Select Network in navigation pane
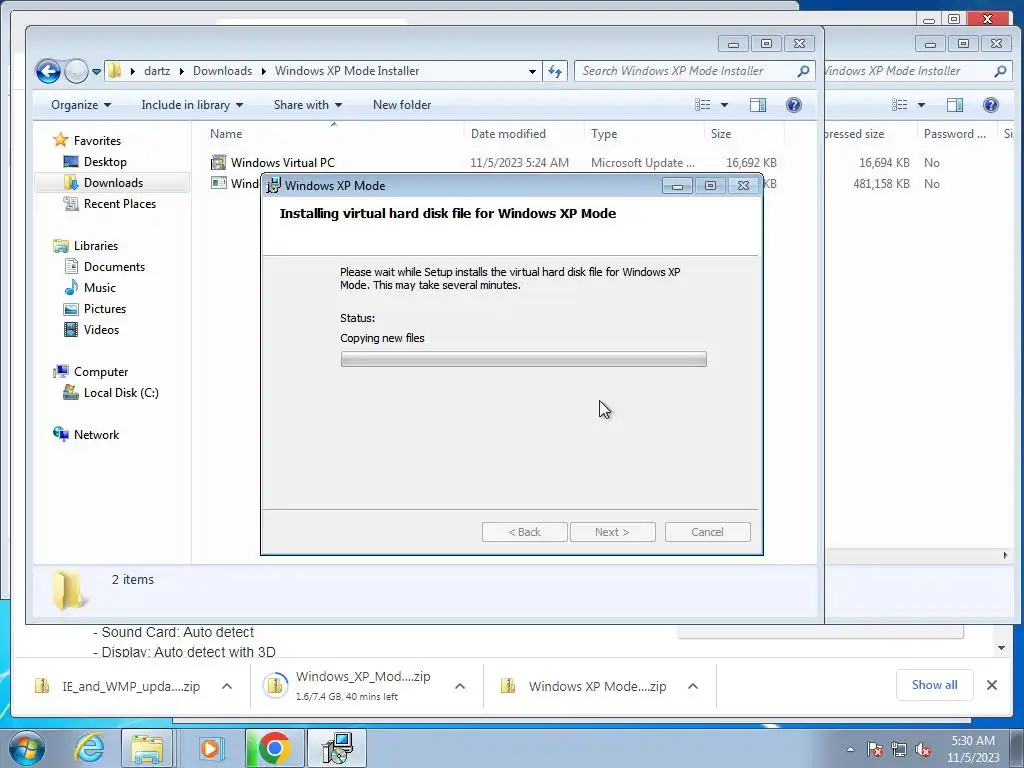1024x768 pixels. (x=96, y=434)
